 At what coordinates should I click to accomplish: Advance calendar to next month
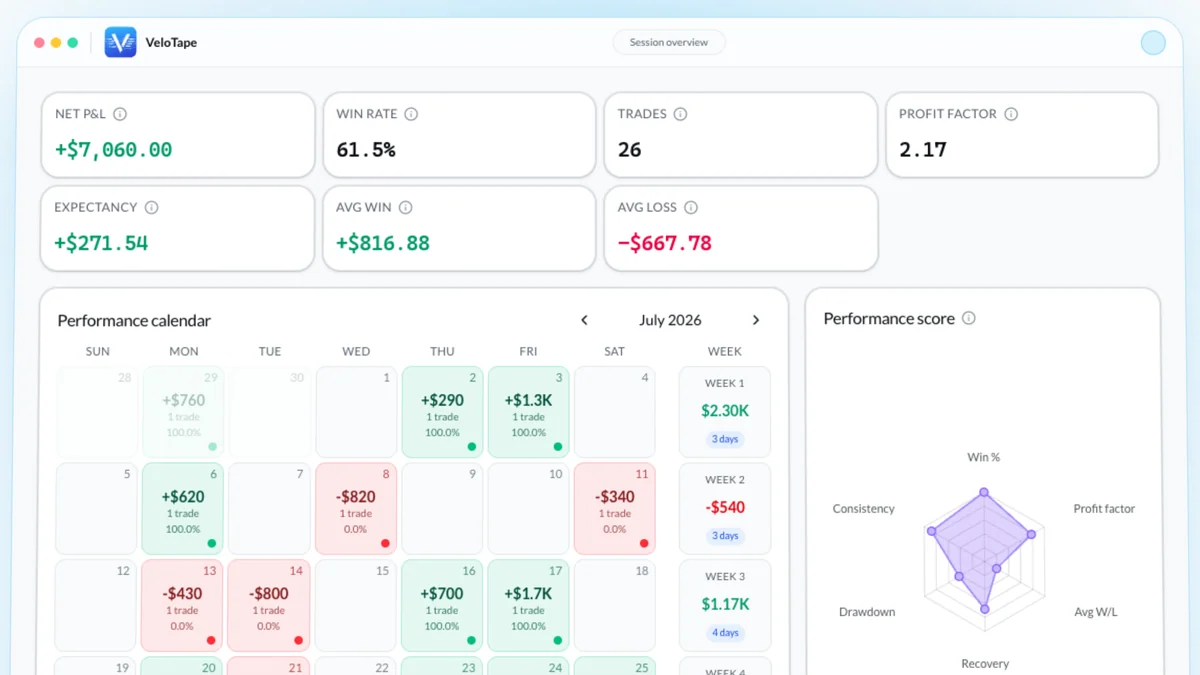coord(756,320)
